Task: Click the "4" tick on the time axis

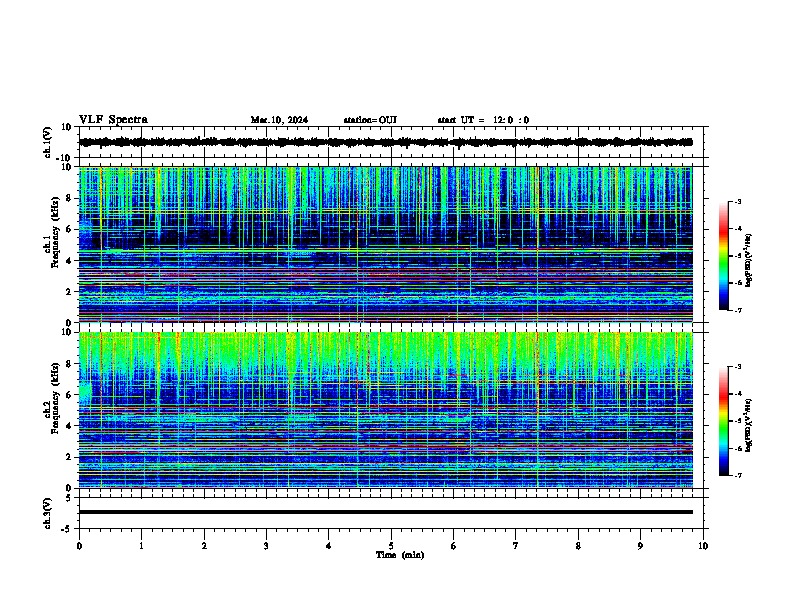Action: tap(329, 546)
